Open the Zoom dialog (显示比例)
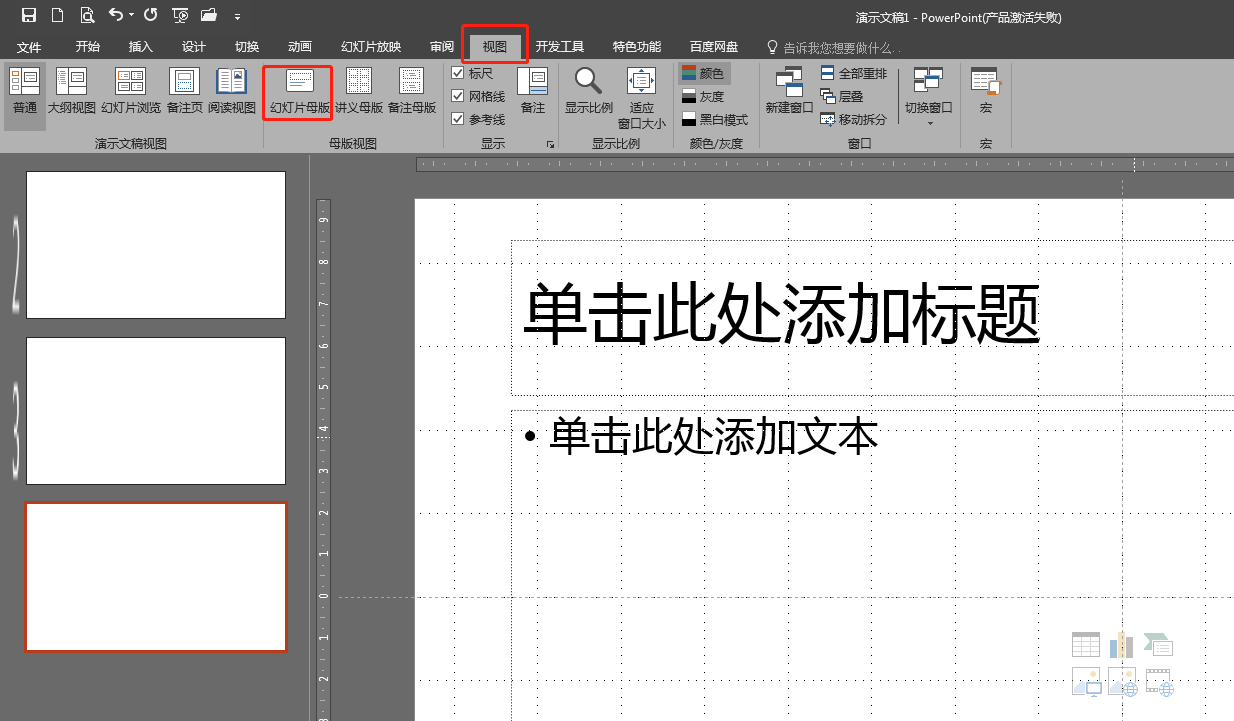Image resolution: width=1234 pixels, height=721 pixels. pos(588,92)
